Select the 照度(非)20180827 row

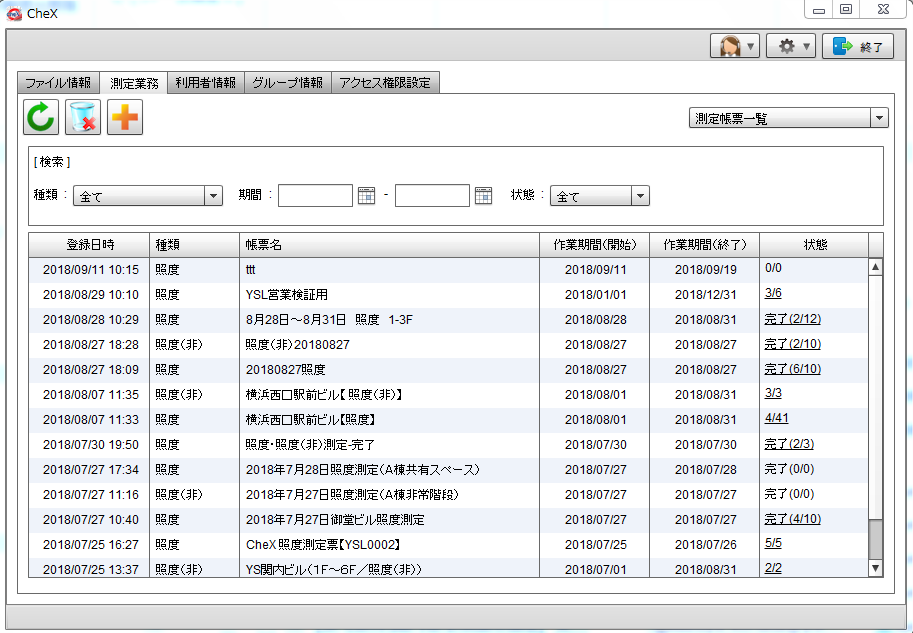448,345
